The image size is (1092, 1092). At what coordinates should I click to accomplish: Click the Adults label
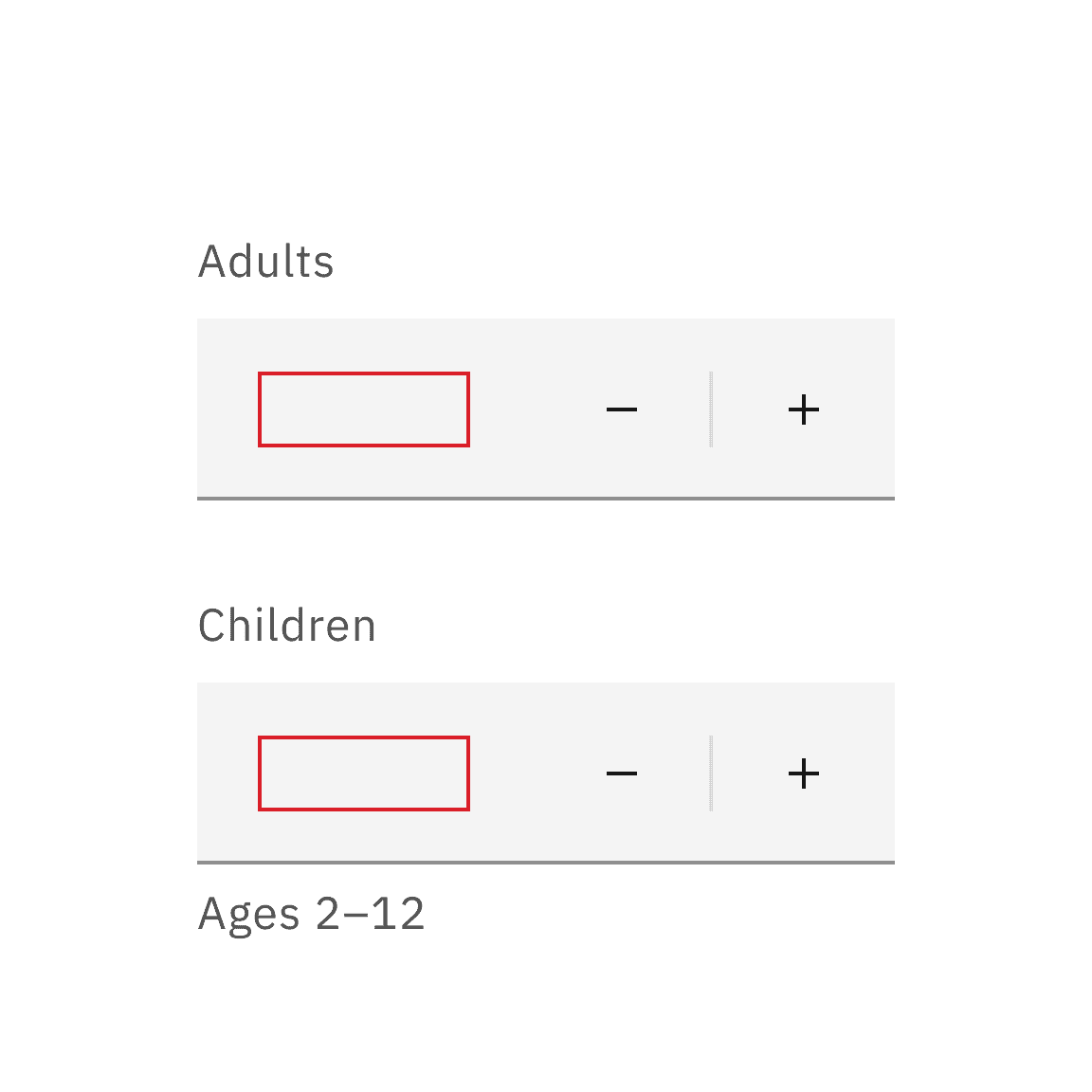267,262
